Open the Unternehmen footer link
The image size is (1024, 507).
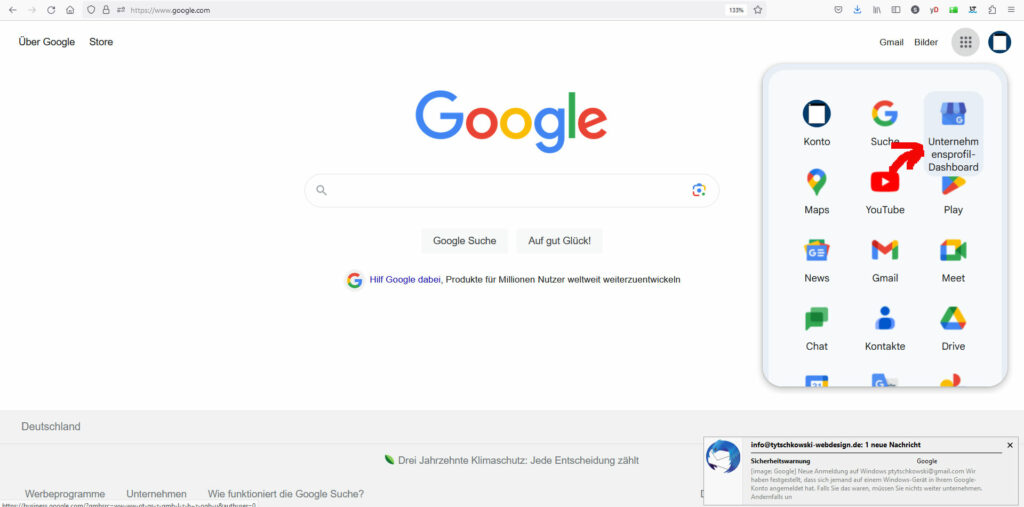click(156, 494)
